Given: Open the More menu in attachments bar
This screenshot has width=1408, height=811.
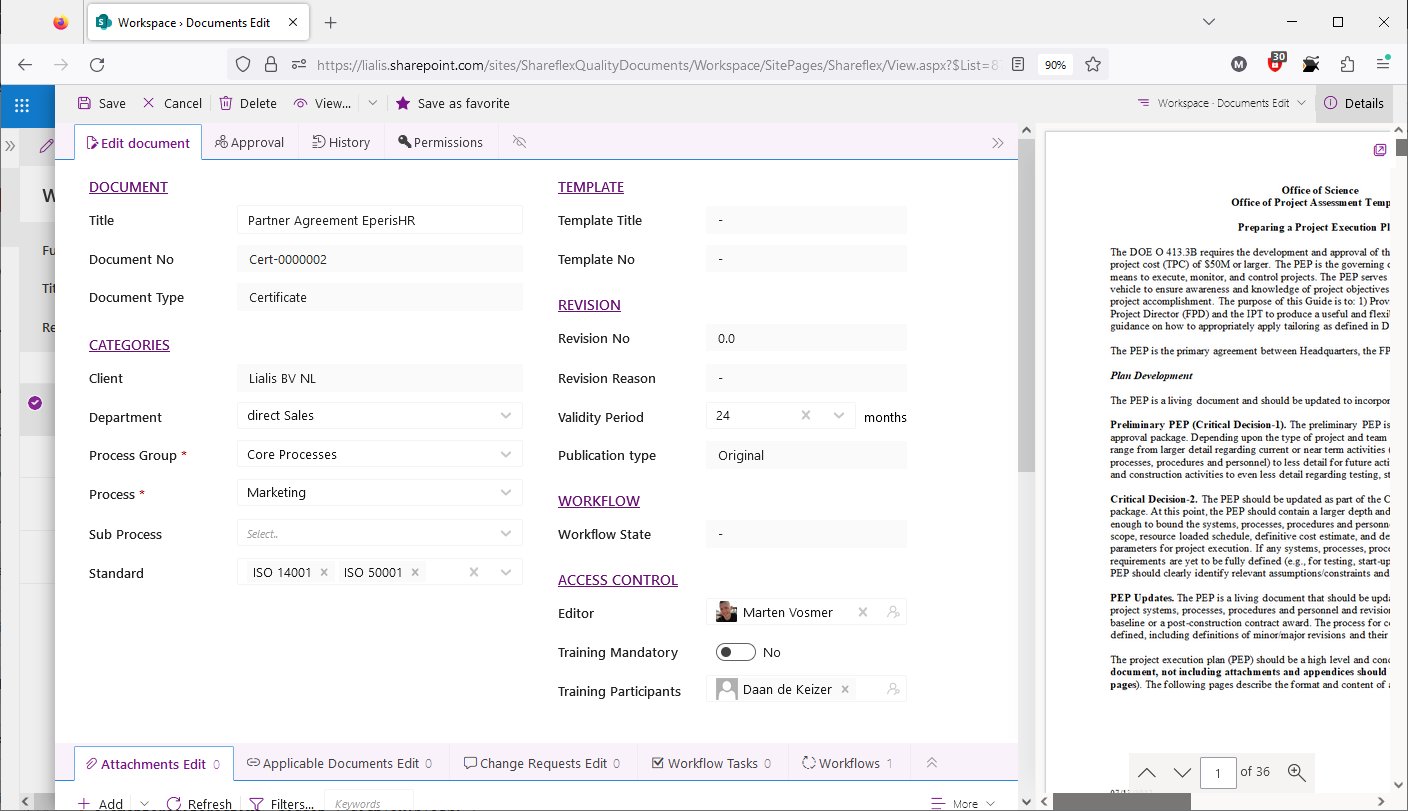Looking at the screenshot, I should 962,803.
